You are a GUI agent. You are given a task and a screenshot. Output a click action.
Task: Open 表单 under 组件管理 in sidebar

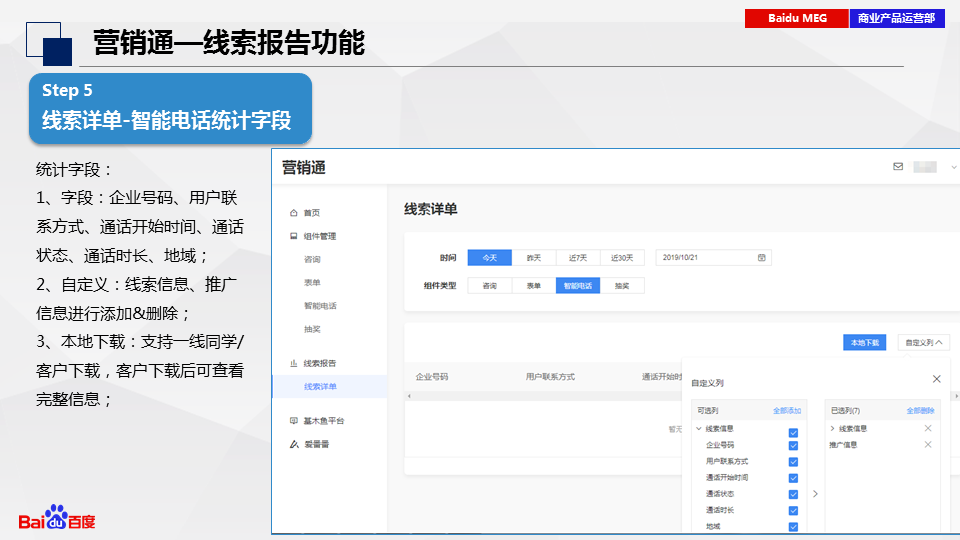312,283
